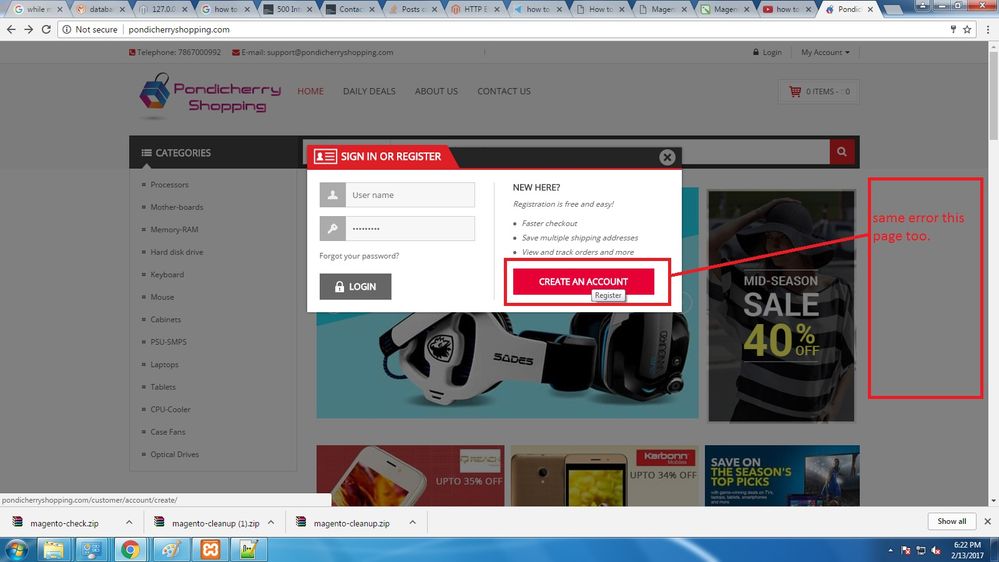Screen dimensions: 999x562
Task: Click the search magnifier button
Action: click(x=843, y=152)
